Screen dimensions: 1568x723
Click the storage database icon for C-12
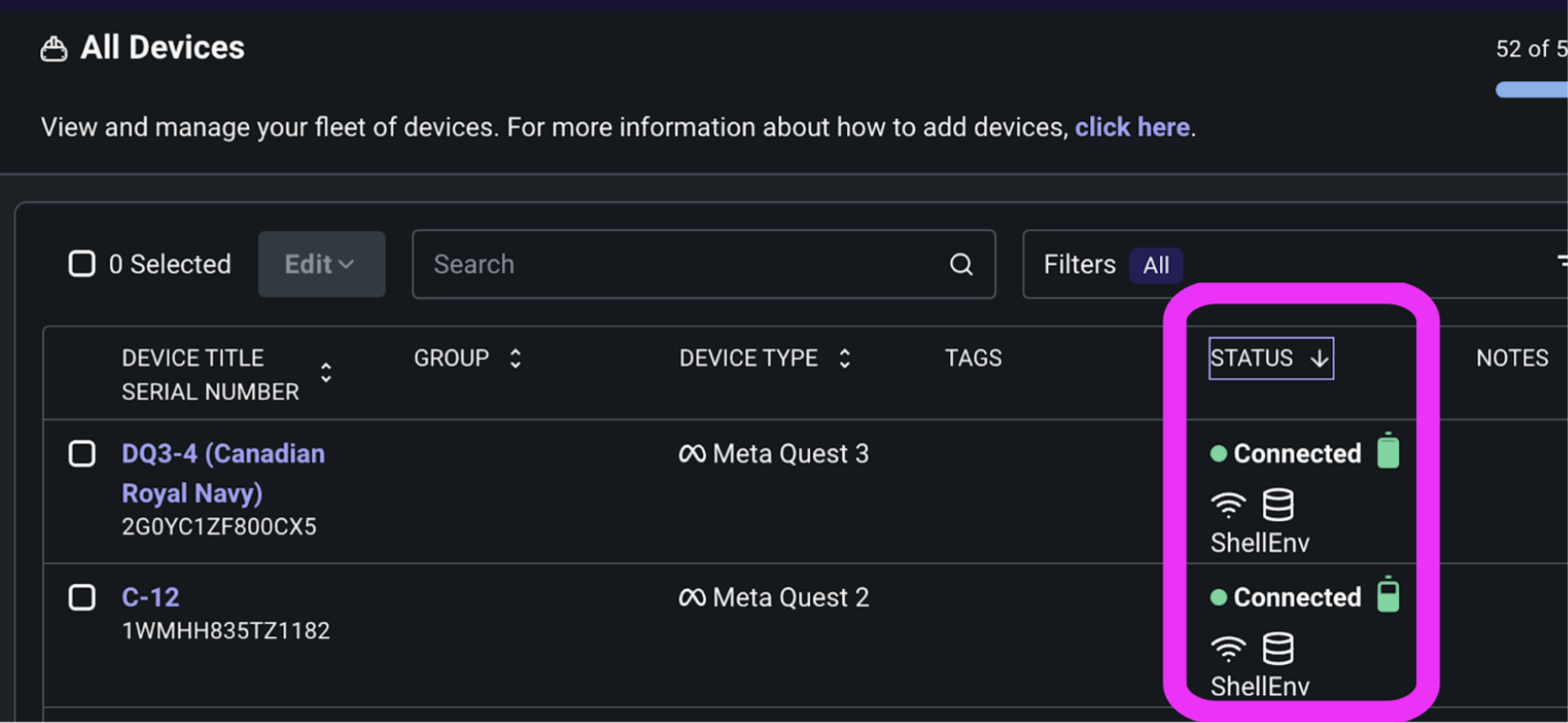tap(1278, 649)
